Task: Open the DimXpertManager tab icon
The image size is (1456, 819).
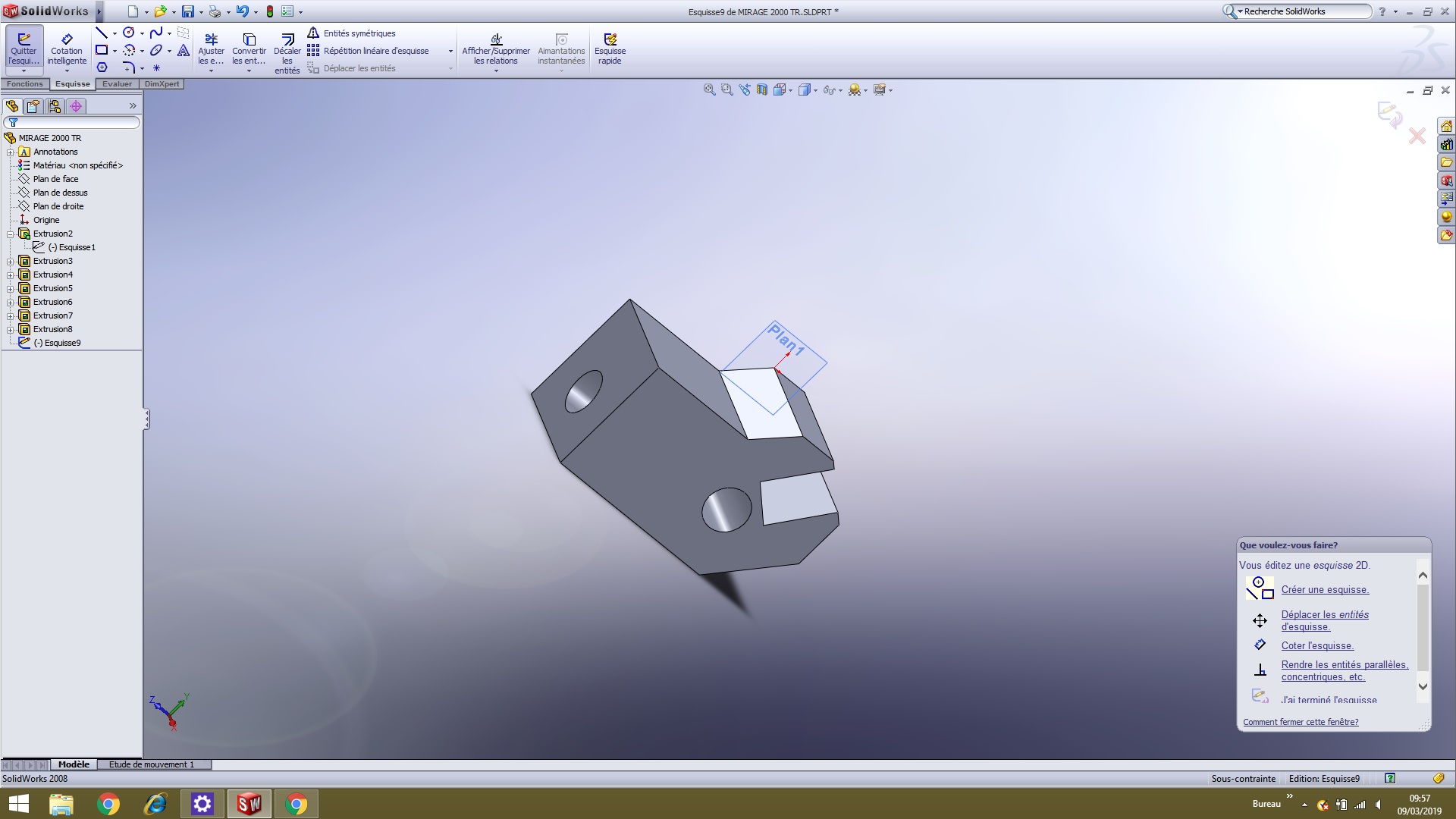Action: click(x=76, y=106)
